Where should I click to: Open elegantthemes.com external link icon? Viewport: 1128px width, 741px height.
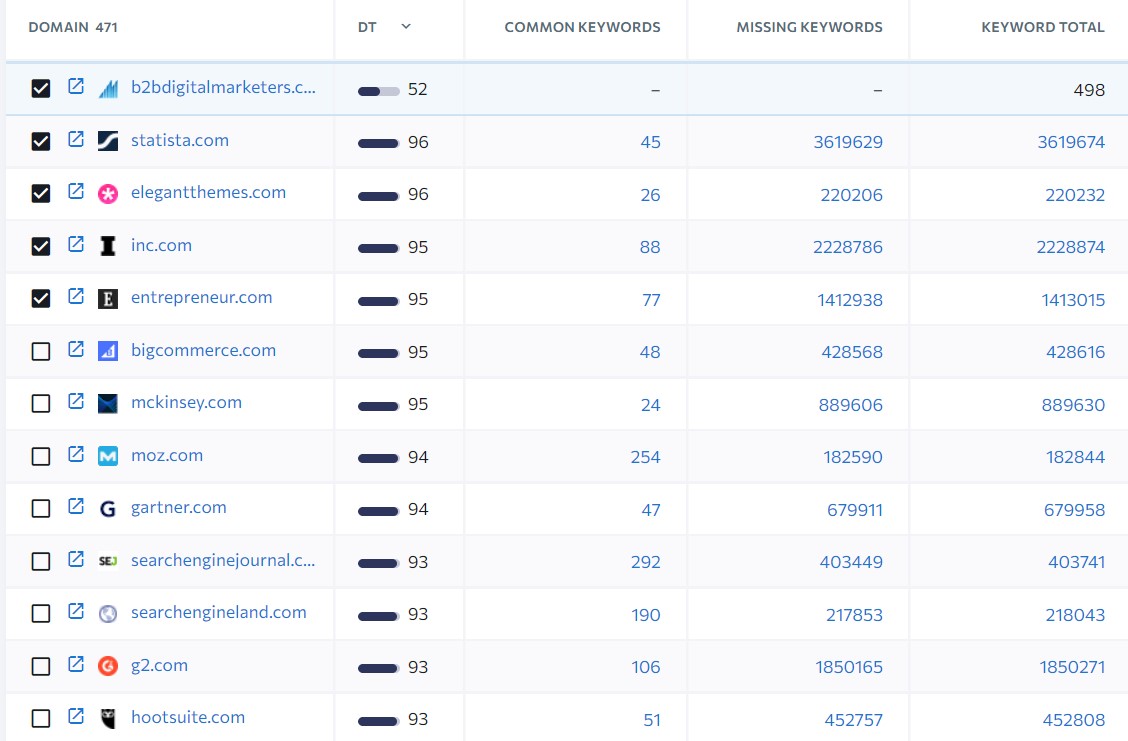(x=76, y=191)
